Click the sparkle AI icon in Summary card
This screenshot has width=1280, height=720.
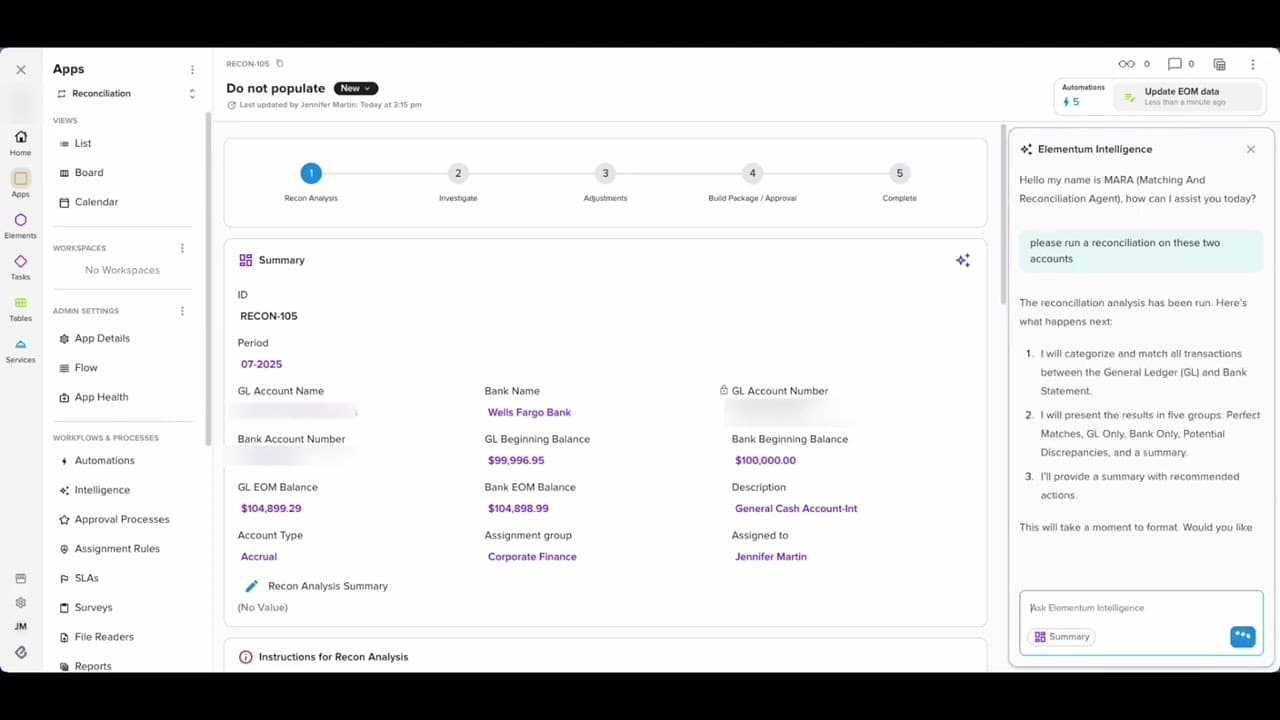(x=962, y=260)
